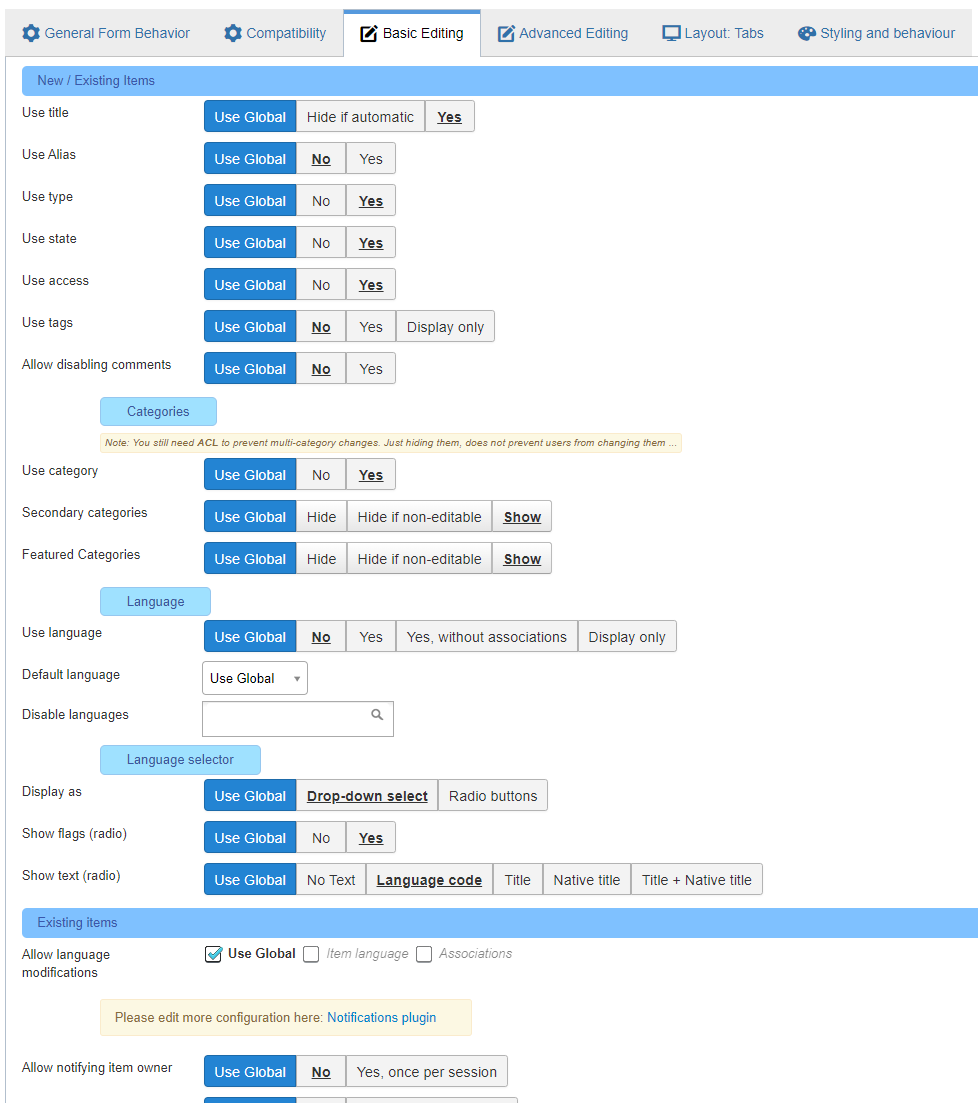Select the Basic Editing tab
This screenshot has height=1103, width=978.
point(412,33)
